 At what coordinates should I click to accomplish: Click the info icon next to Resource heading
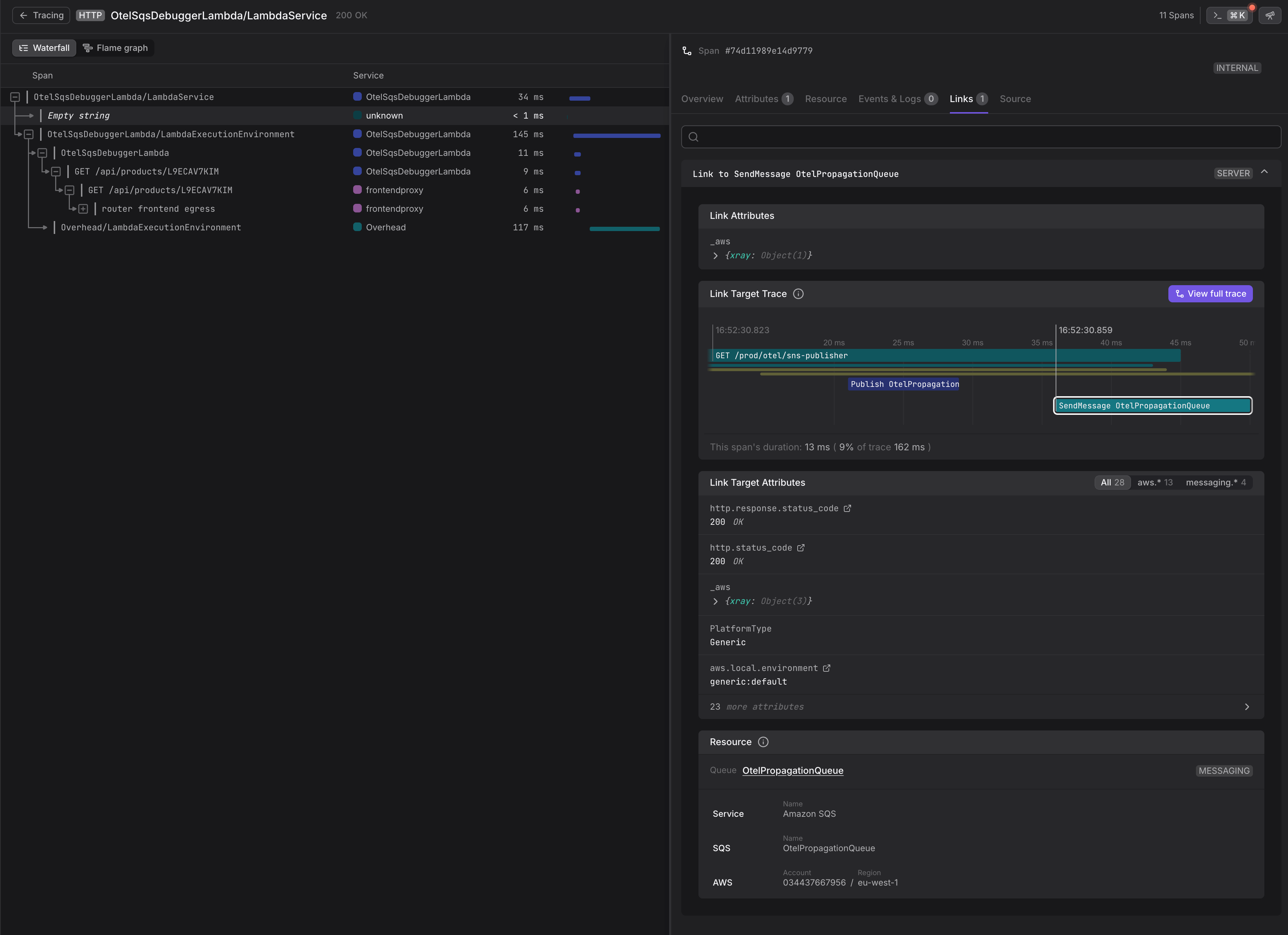(x=763, y=742)
